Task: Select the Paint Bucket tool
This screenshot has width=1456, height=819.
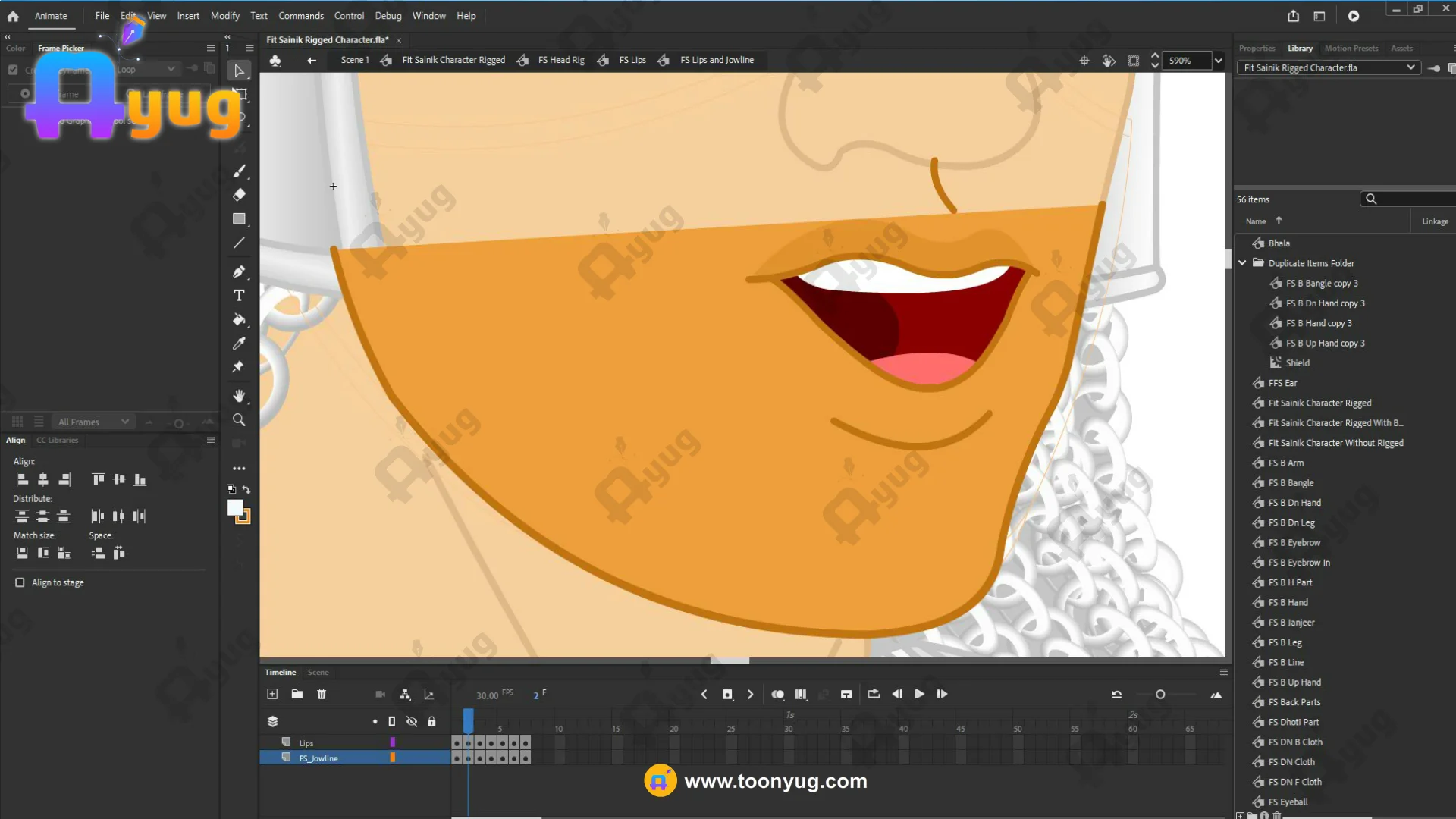Action: tap(239, 320)
